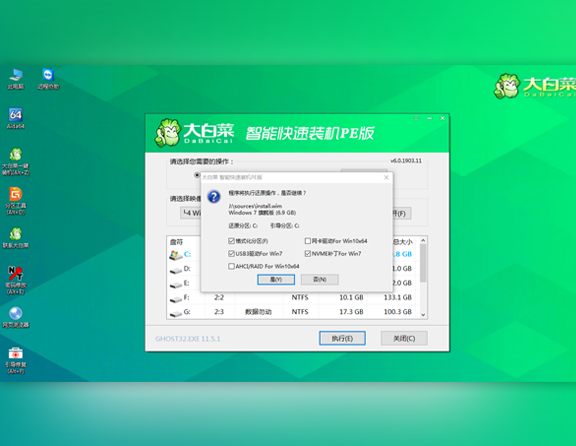Click the DaBaiCai cabbage logo in installer header
The image size is (576, 446).
click(x=168, y=133)
